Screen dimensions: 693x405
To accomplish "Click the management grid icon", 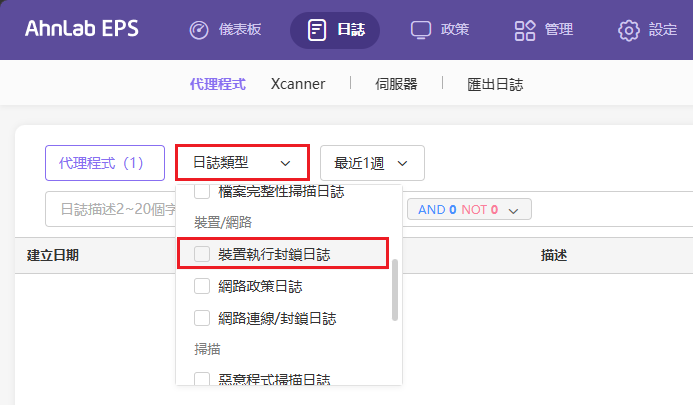I will (525, 30).
